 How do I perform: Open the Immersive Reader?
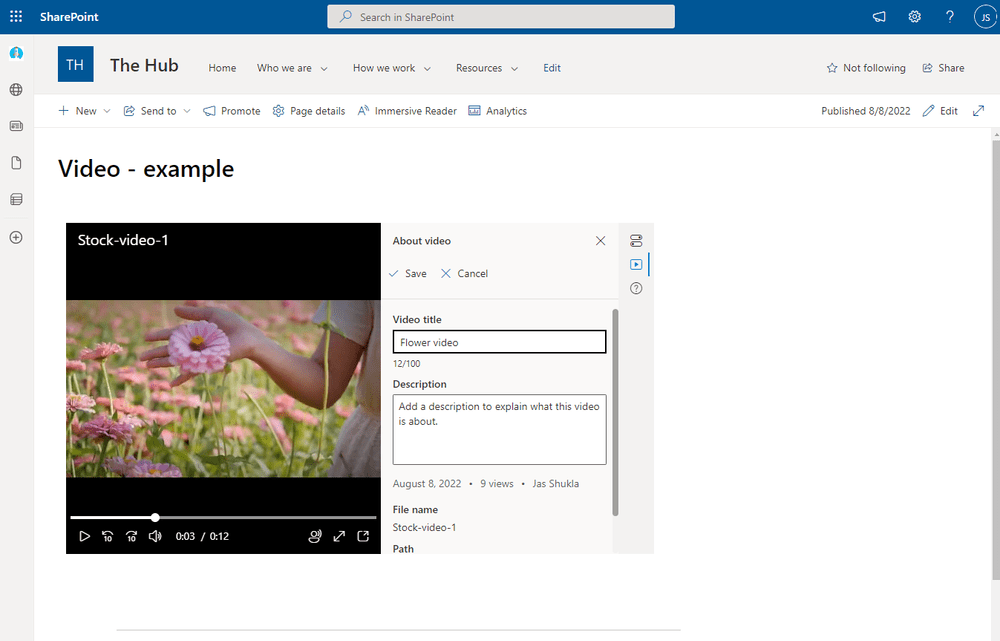pos(406,110)
